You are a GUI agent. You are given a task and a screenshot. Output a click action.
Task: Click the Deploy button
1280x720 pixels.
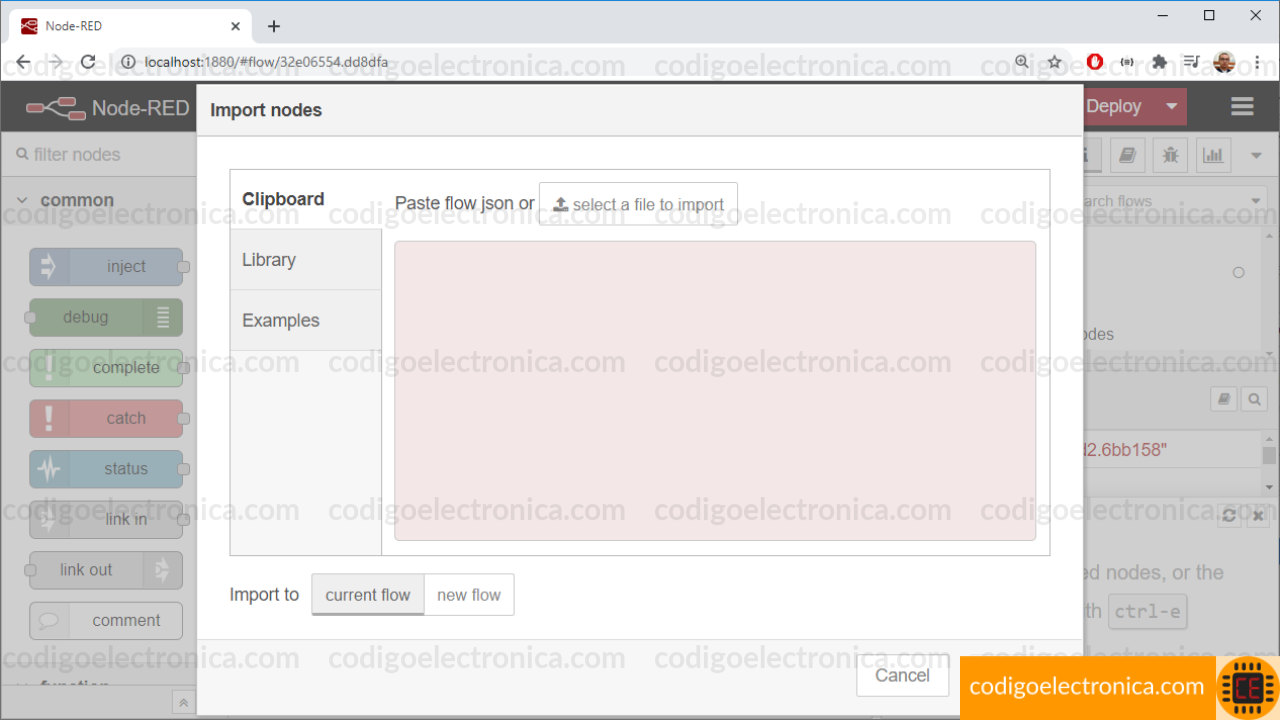point(1114,106)
